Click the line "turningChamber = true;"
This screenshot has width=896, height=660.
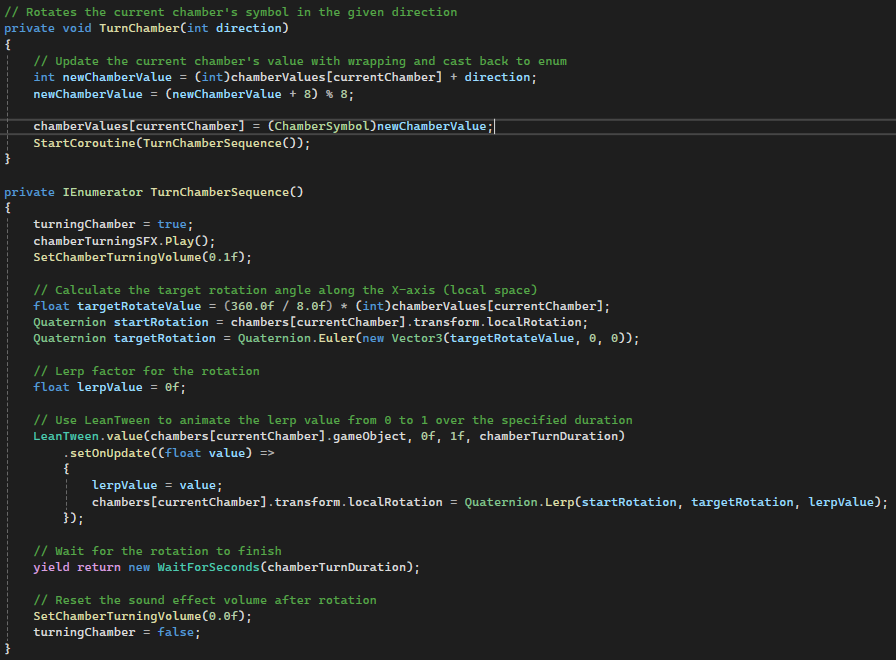click(113, 225)
